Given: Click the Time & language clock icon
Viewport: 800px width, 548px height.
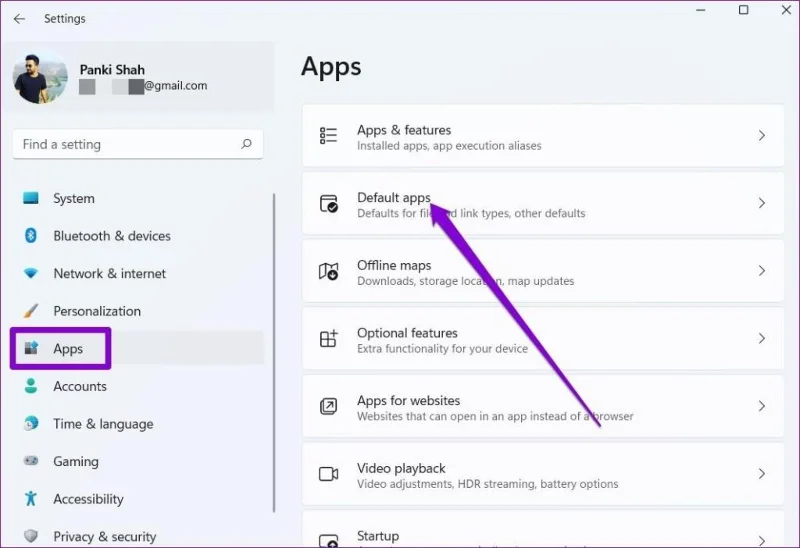Looking at the screenshot, I should click(31, 424).
